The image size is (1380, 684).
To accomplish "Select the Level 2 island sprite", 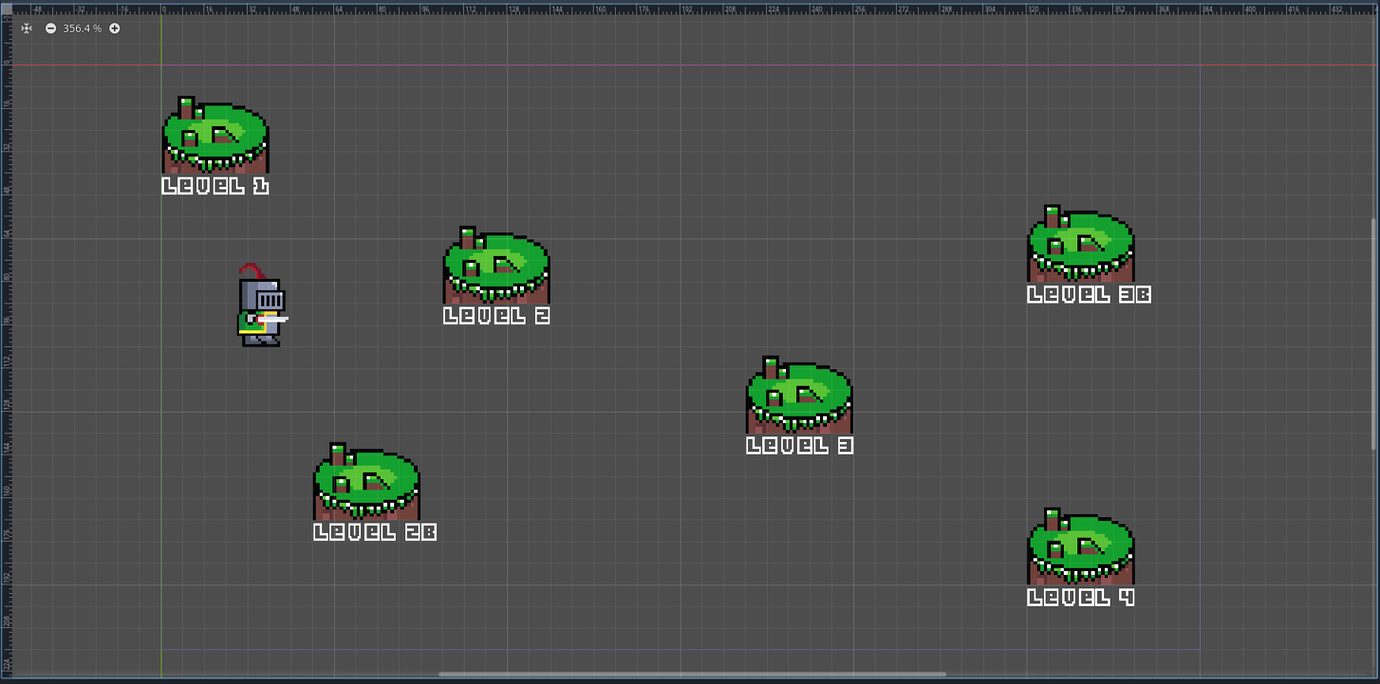I will [496, 266].
